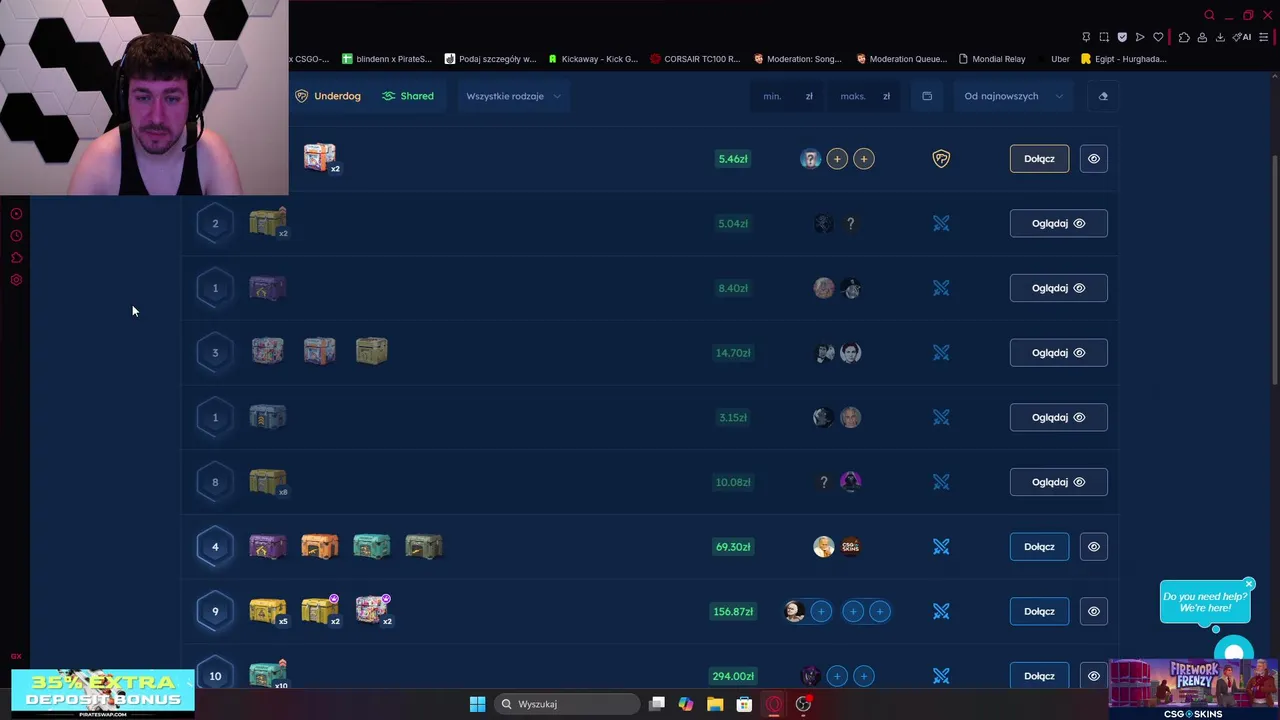Watch the 5.46zł battle via eye icon
The image size is (1280, 720).
click(1094, 158)
